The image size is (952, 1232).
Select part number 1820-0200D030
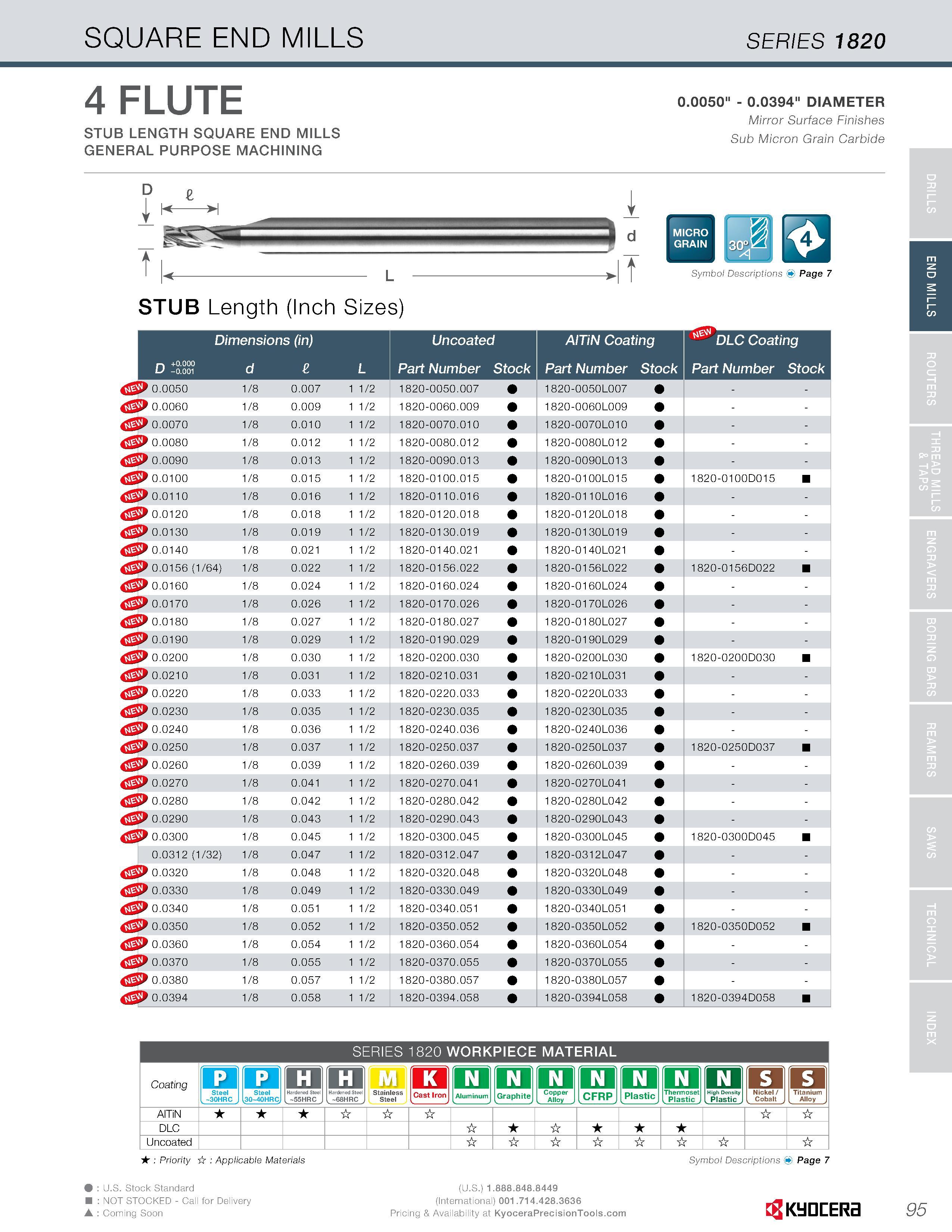732,657
